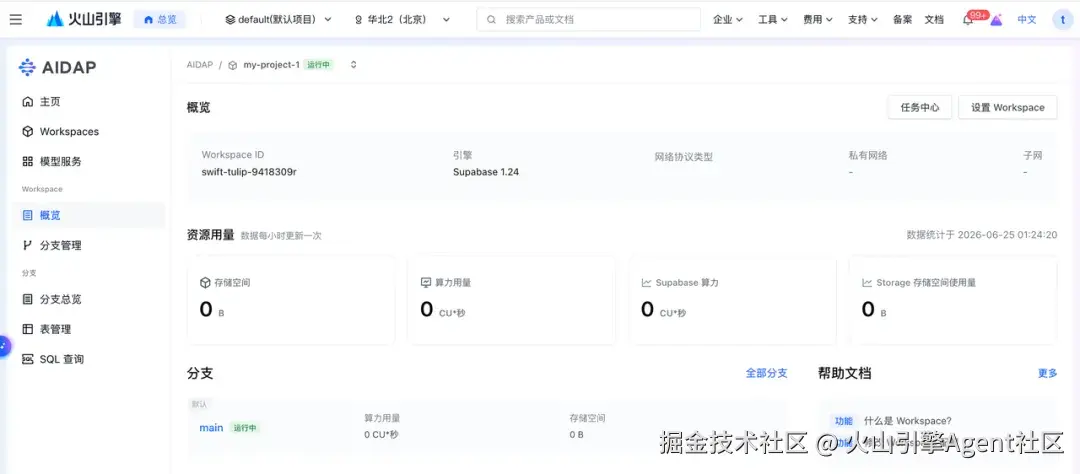
Task: Expand the 支持 menu
Action: pos(863,19)
